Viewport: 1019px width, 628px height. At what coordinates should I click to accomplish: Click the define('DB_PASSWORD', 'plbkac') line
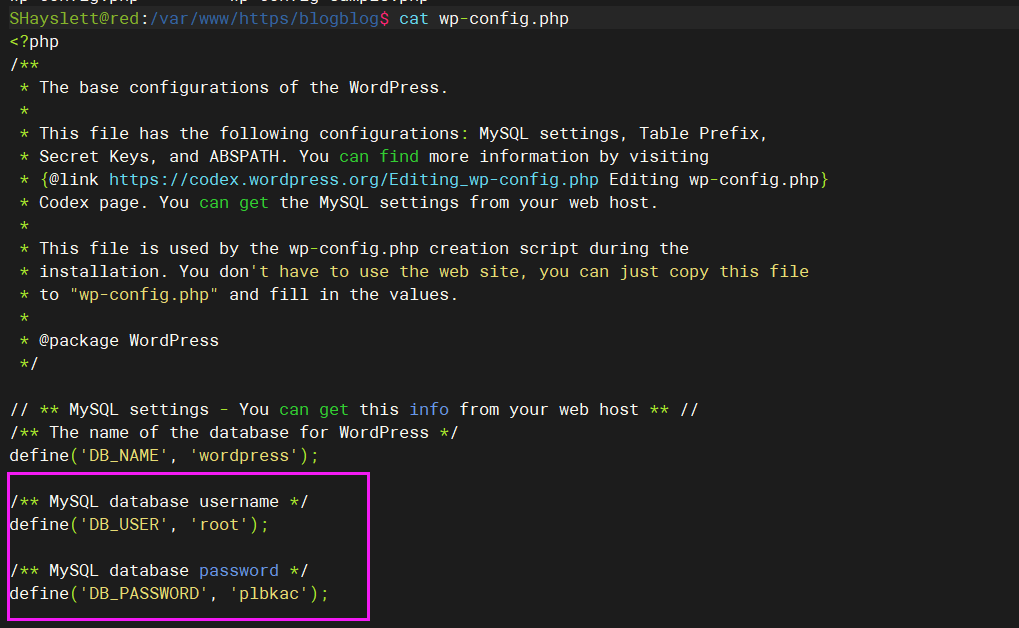(x=169, y=594)
